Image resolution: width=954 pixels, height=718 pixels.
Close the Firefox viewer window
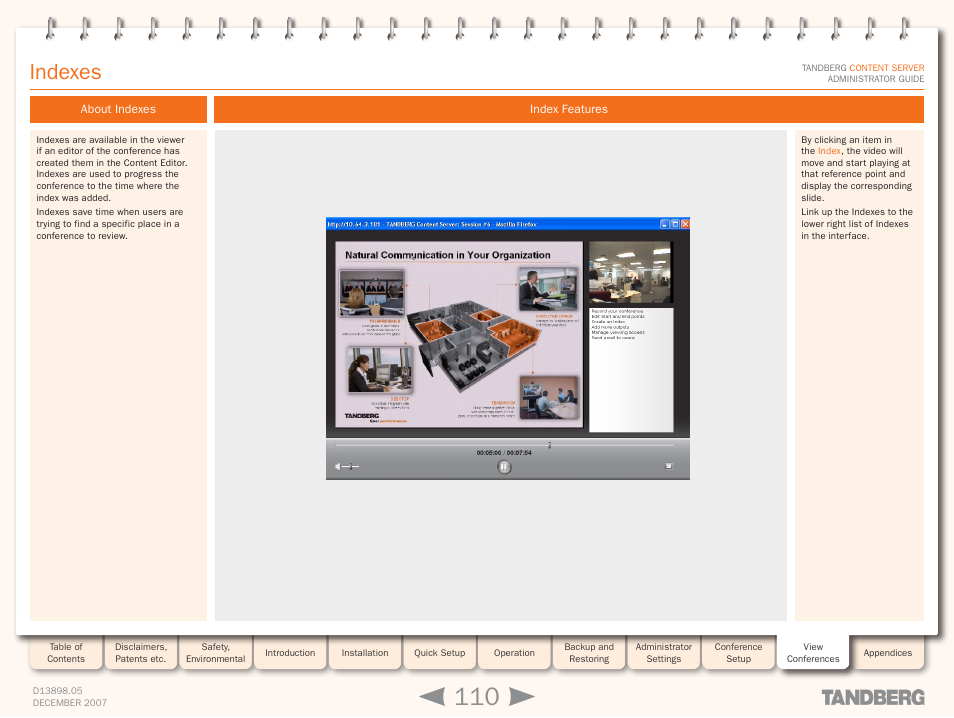[685, 224]
